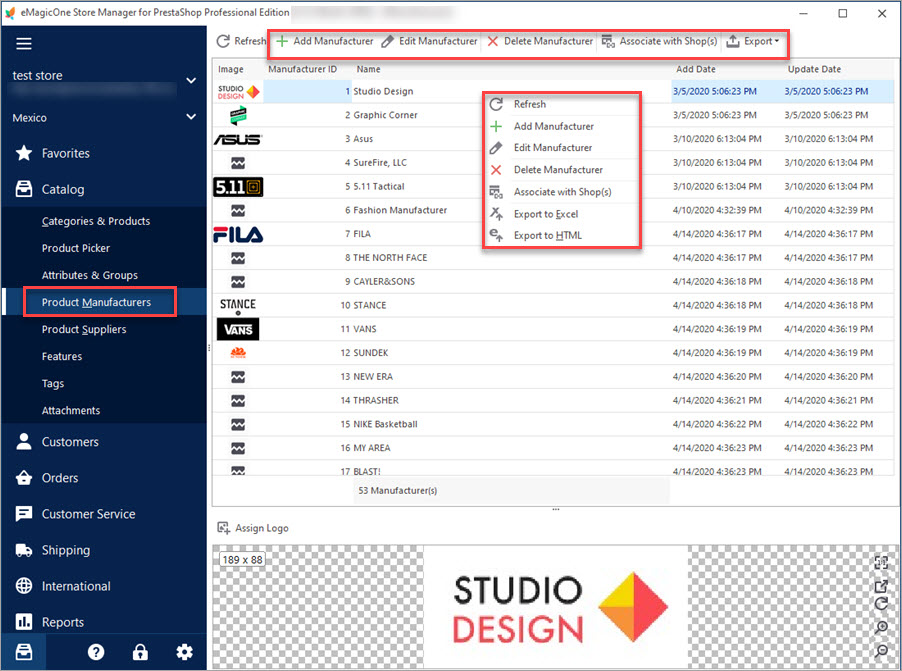Sort by the Add Date column header
902x671 pixels.
click(x=695, y=69)
